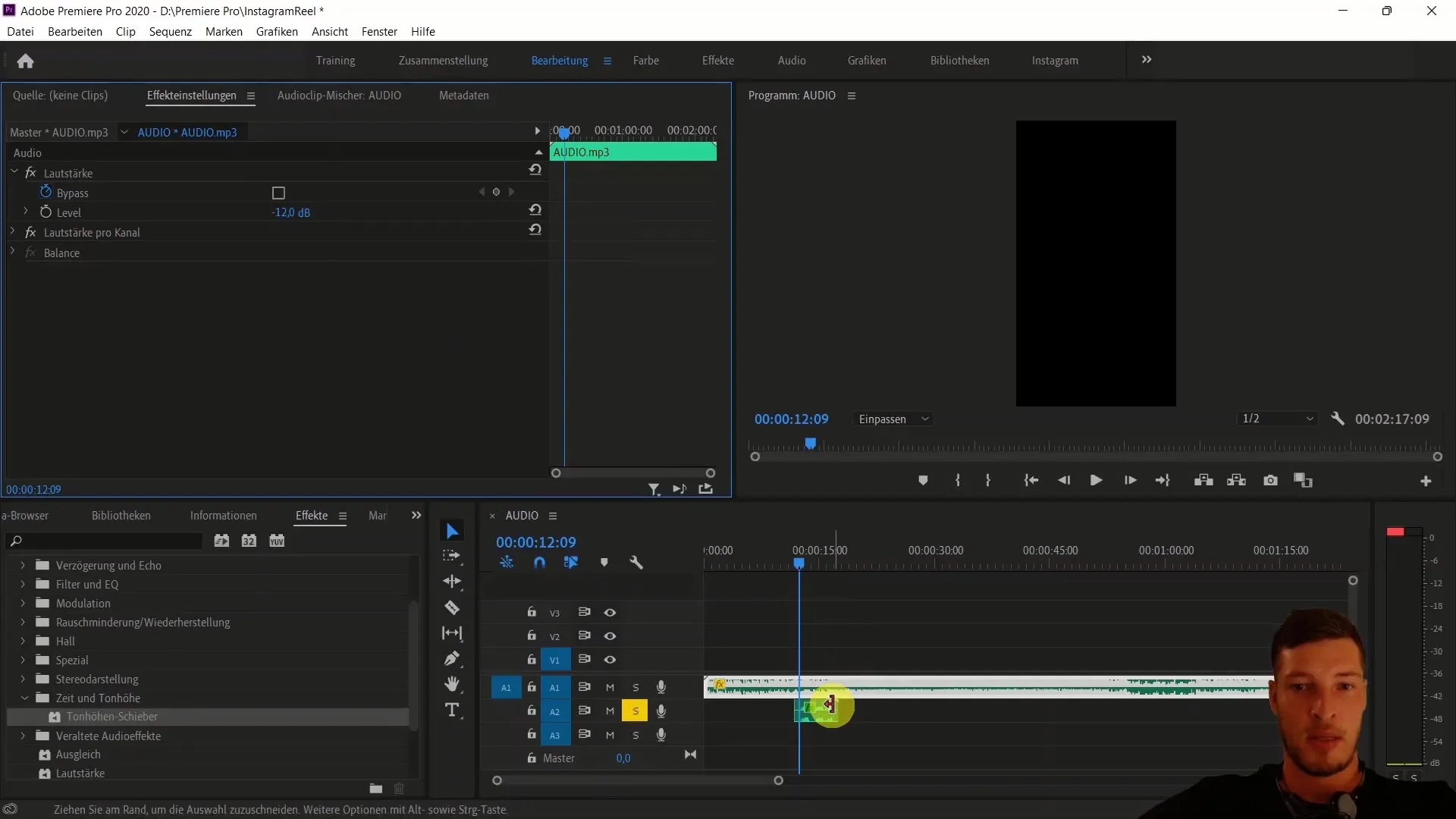Select the Track Select Forward tool
1456x819 pixels.
[x=452, y=556]
